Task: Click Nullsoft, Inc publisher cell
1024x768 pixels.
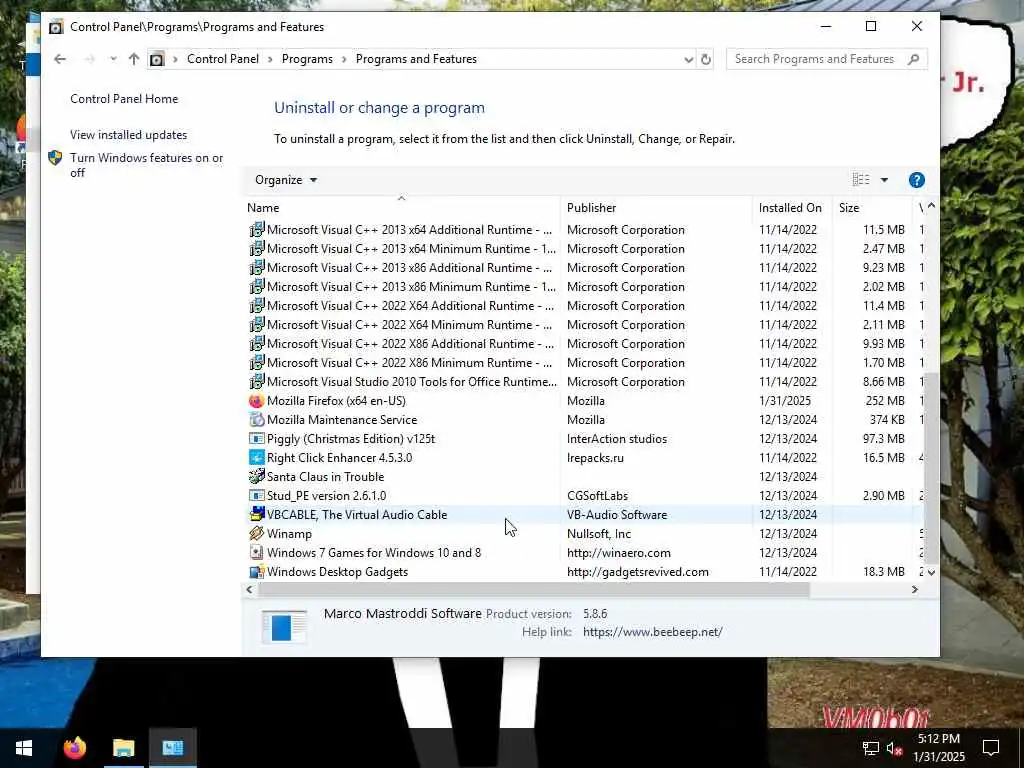Action: (599, 534)
